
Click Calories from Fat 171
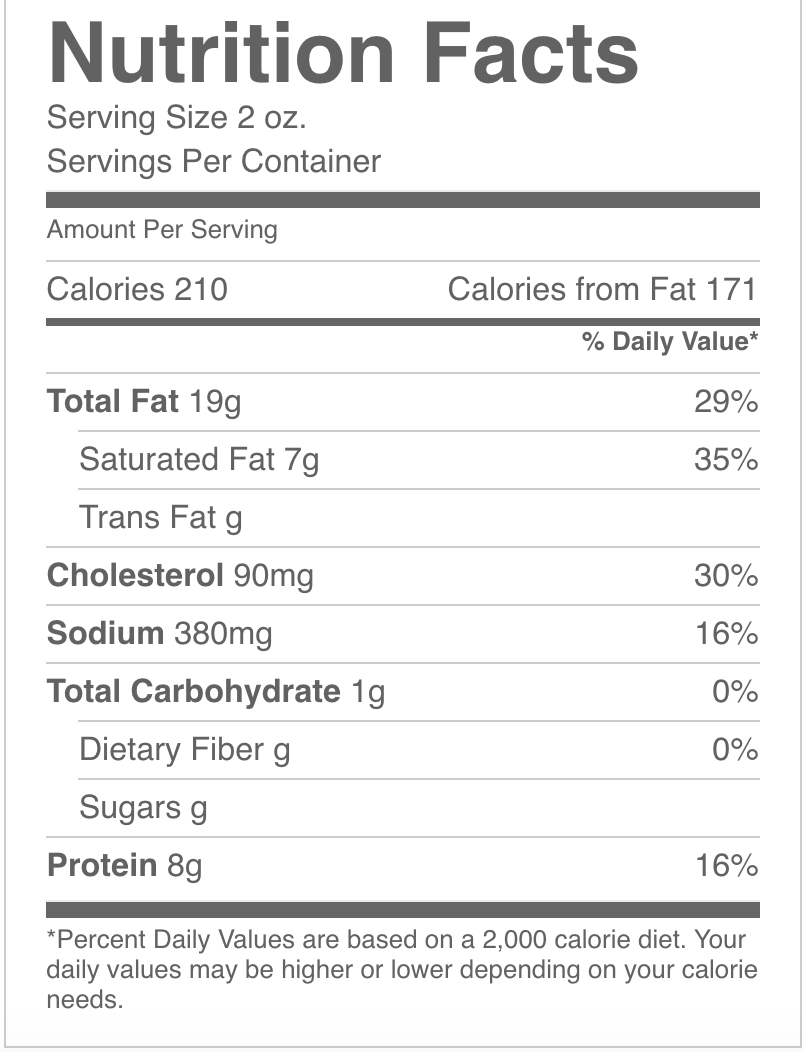click(x=602, y=290)
